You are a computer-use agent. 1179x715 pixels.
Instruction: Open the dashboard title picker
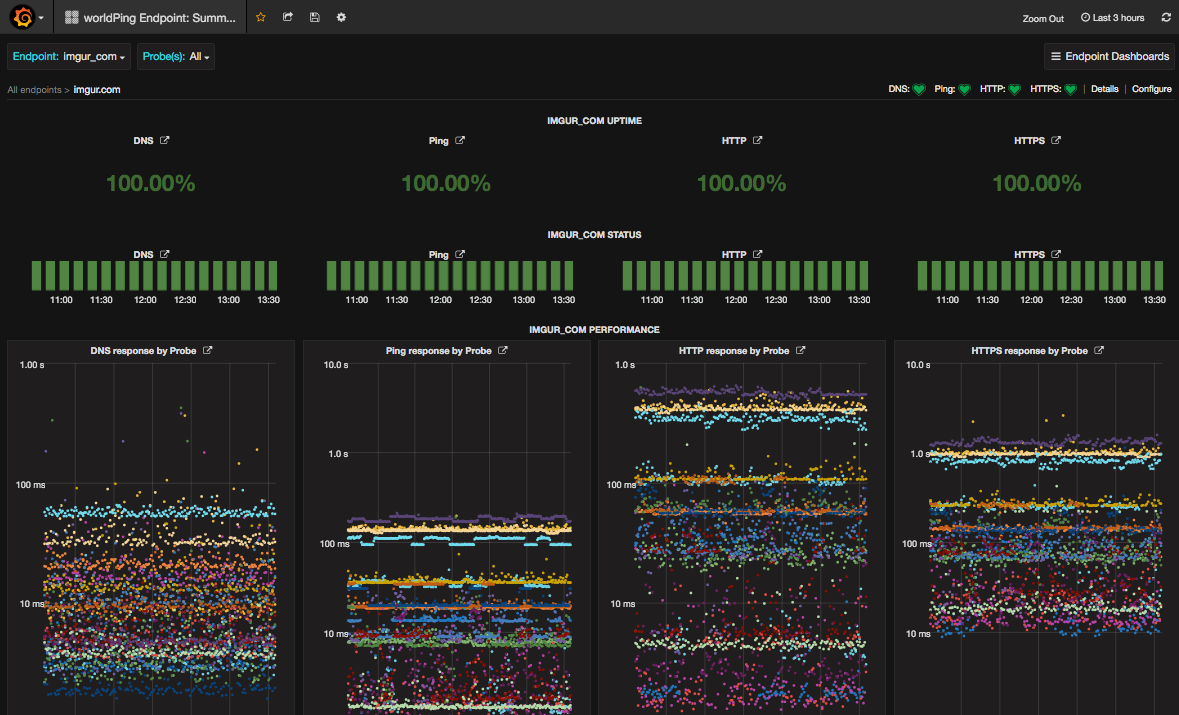point(151,17)
